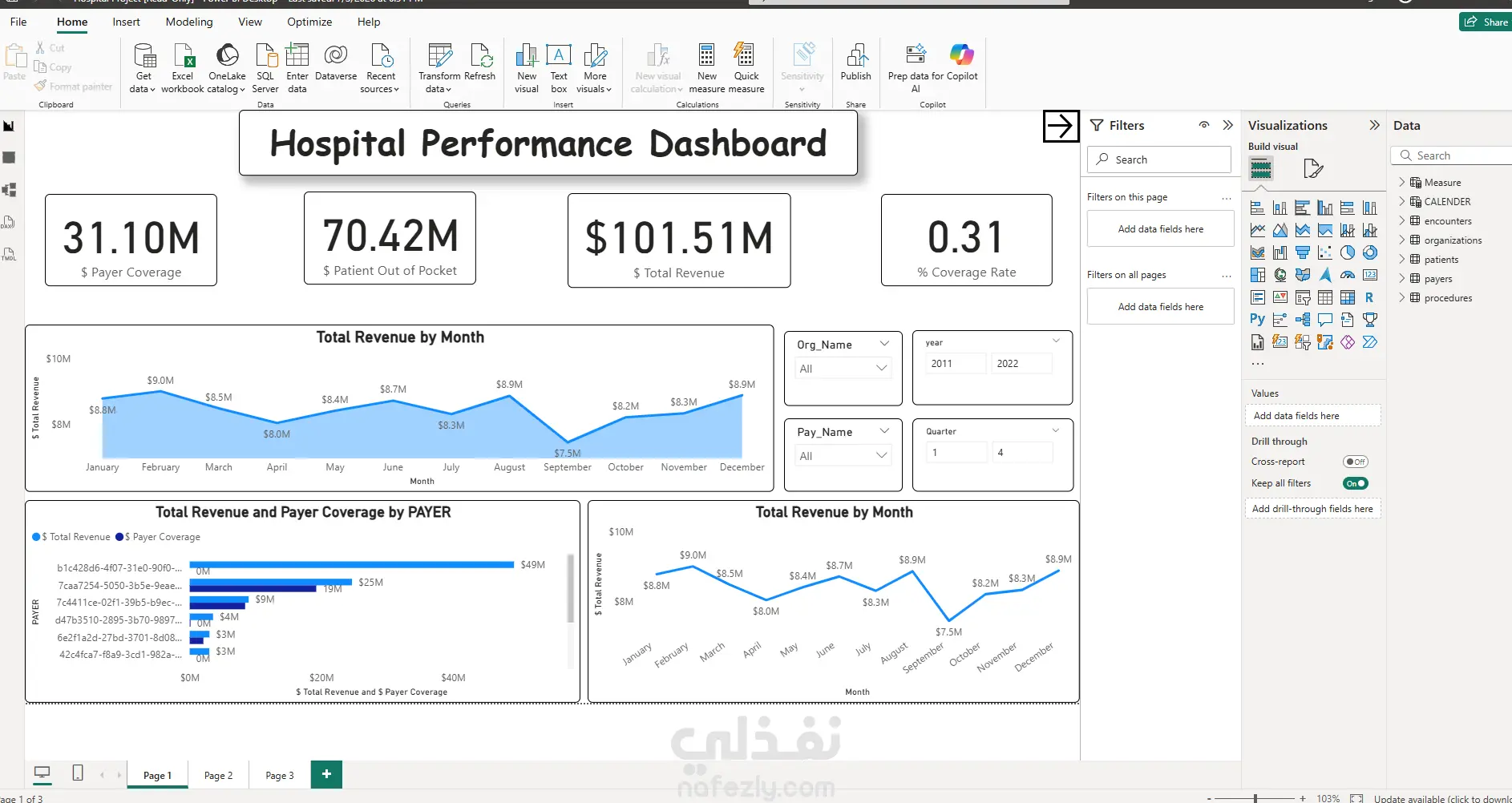Select the treemap visual
Screen dimensions: 1512x803
tap(1258, 276)
